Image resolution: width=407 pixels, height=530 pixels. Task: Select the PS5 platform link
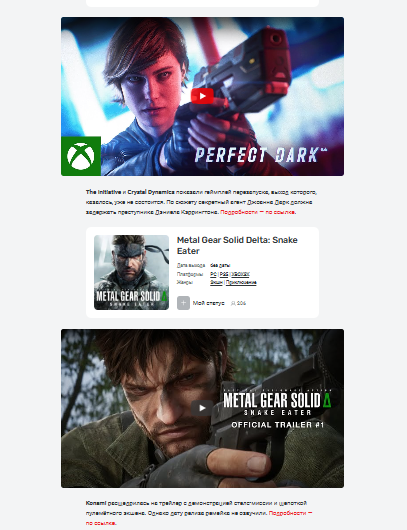224,274
